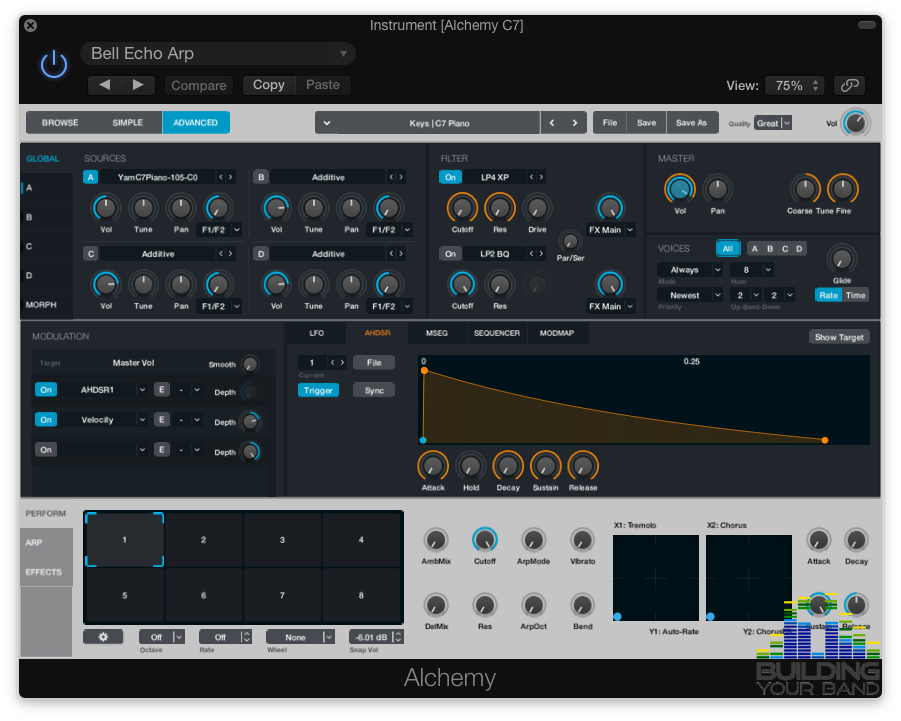901x721 pixels.
Task: Click the Snap Vol -6.01 dB field
Action: [x=376, y=637]
